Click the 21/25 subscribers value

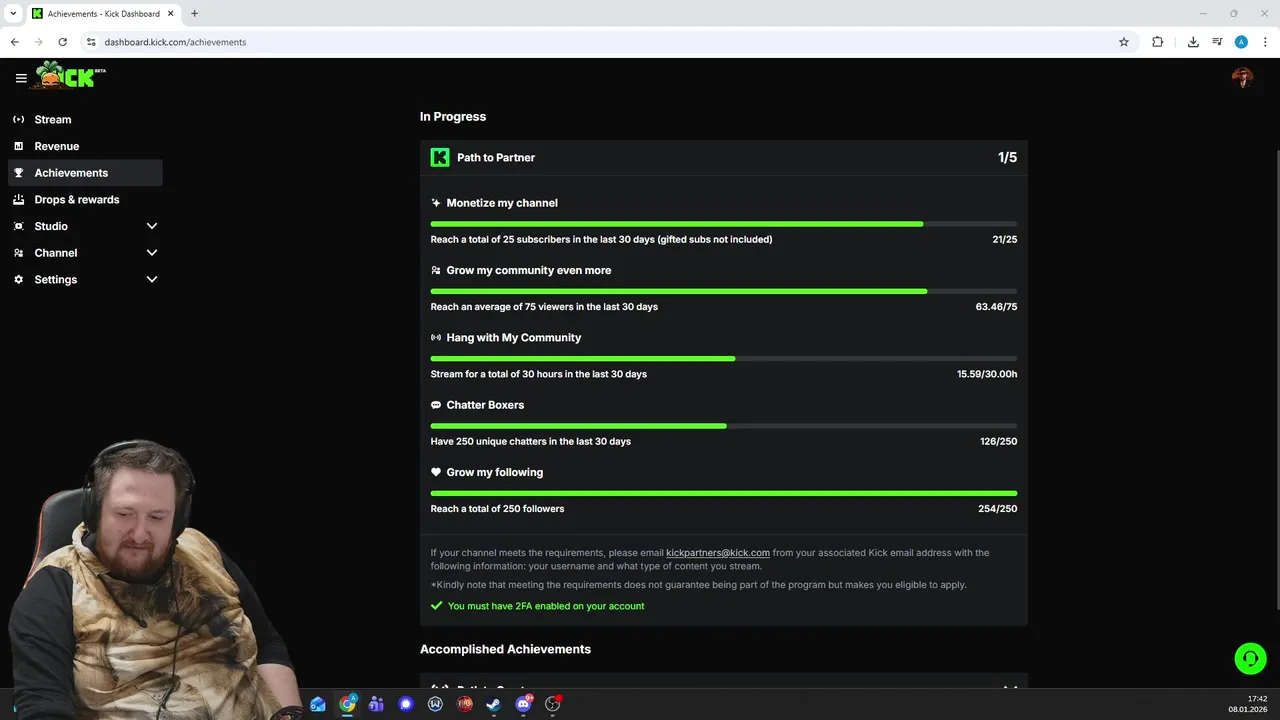pyautogui.click(x=1005, y=240)
